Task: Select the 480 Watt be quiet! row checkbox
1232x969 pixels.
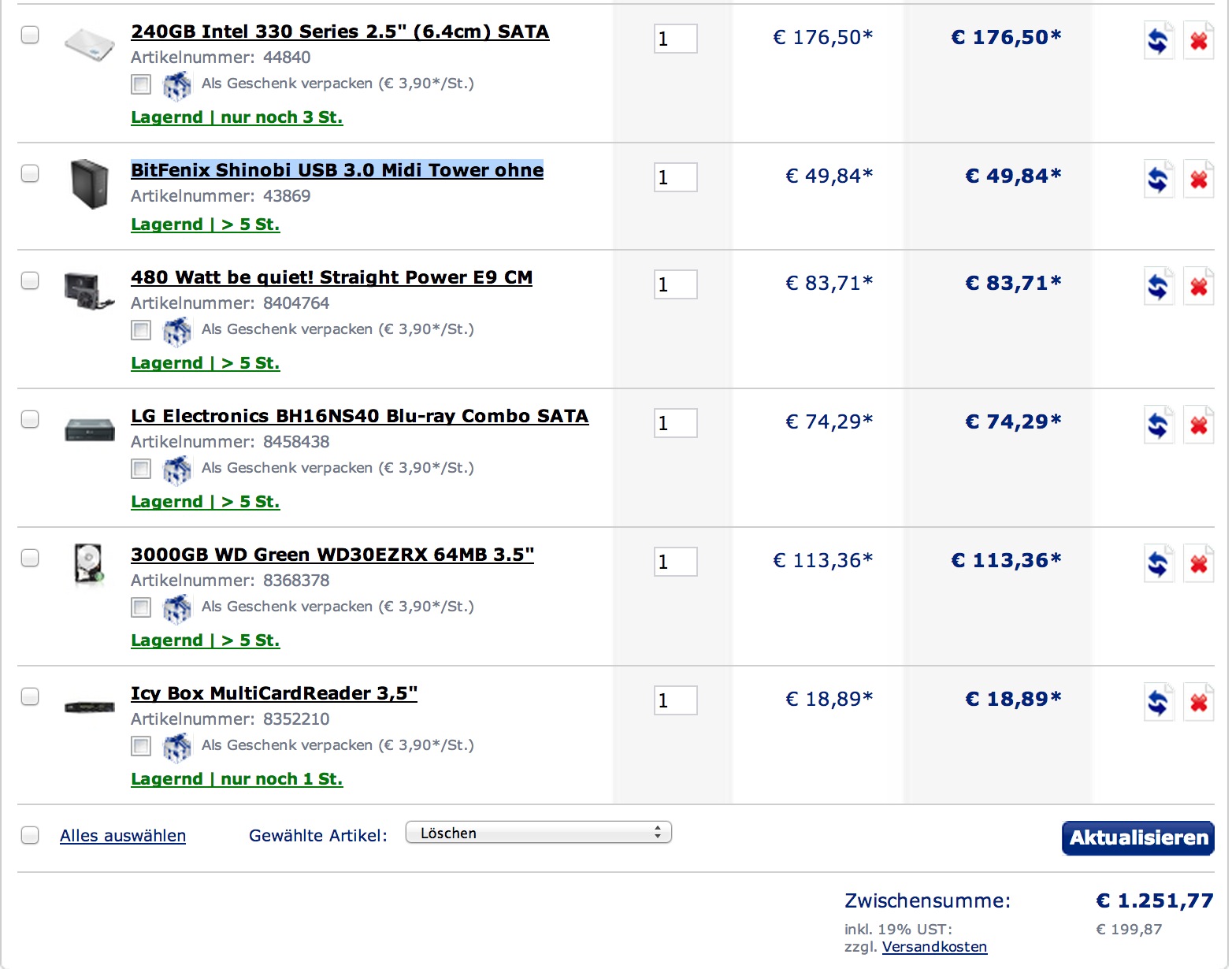Action: (x=30, y=280)
